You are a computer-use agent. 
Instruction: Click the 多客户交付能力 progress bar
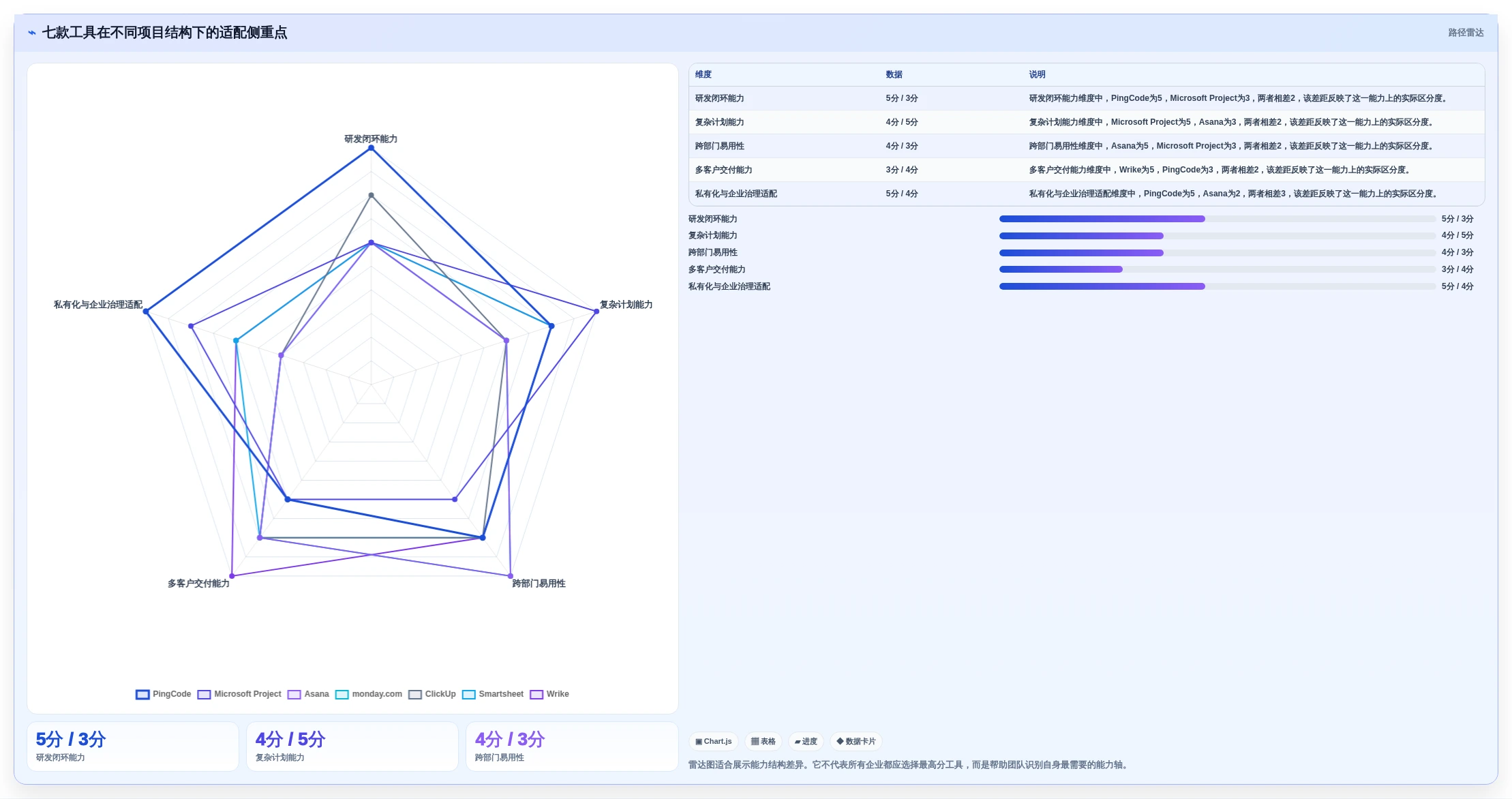[1218, 269]
